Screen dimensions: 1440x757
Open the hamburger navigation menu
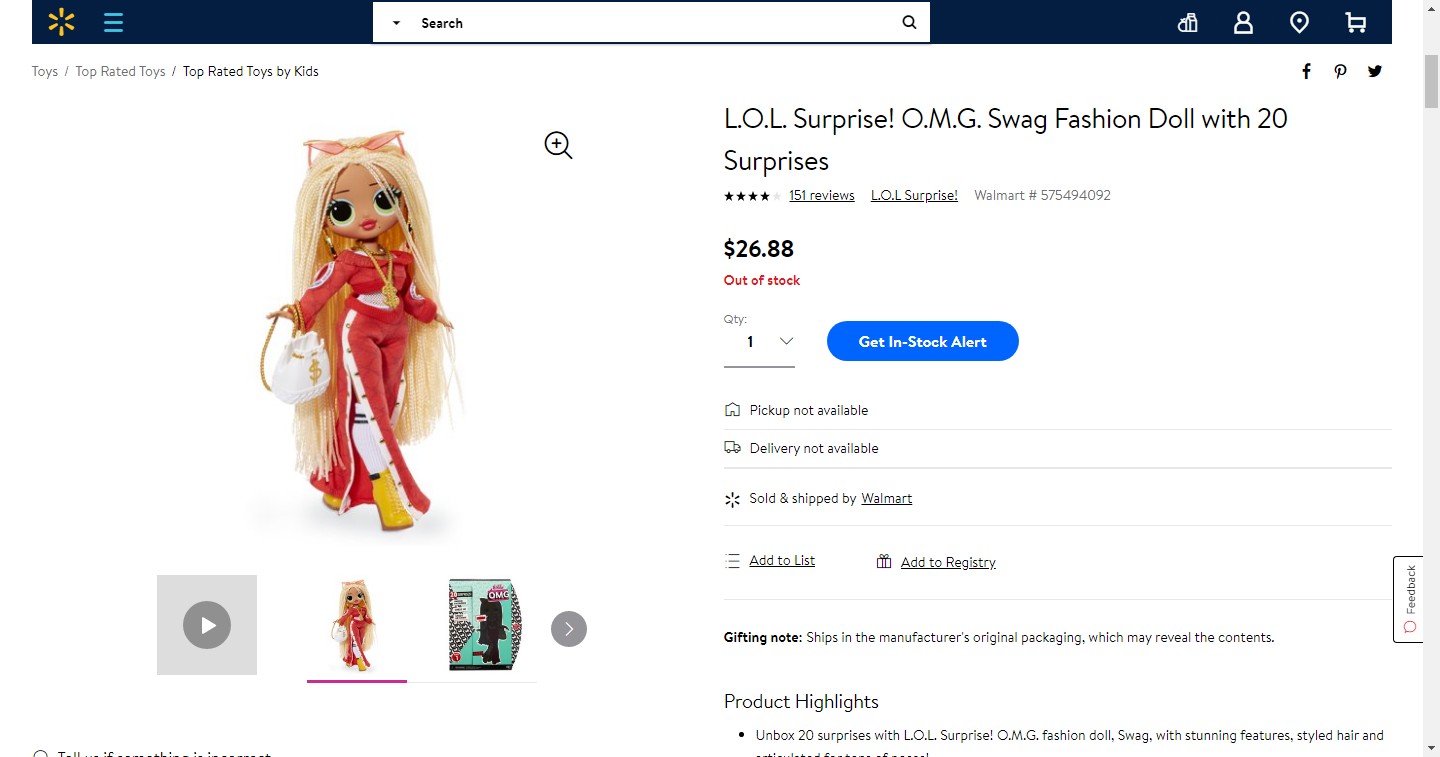click(114, 22)
